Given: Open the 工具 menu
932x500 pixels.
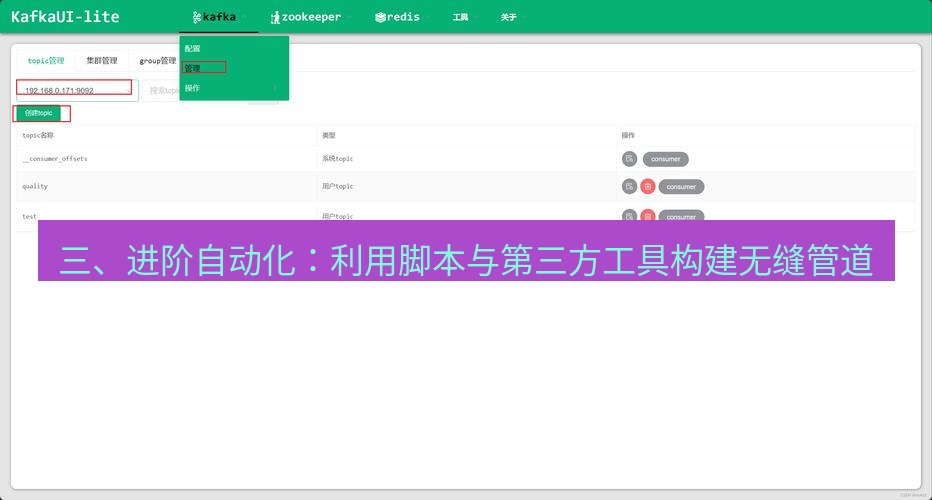Looking at the screenshot, I should click(460, 17).
